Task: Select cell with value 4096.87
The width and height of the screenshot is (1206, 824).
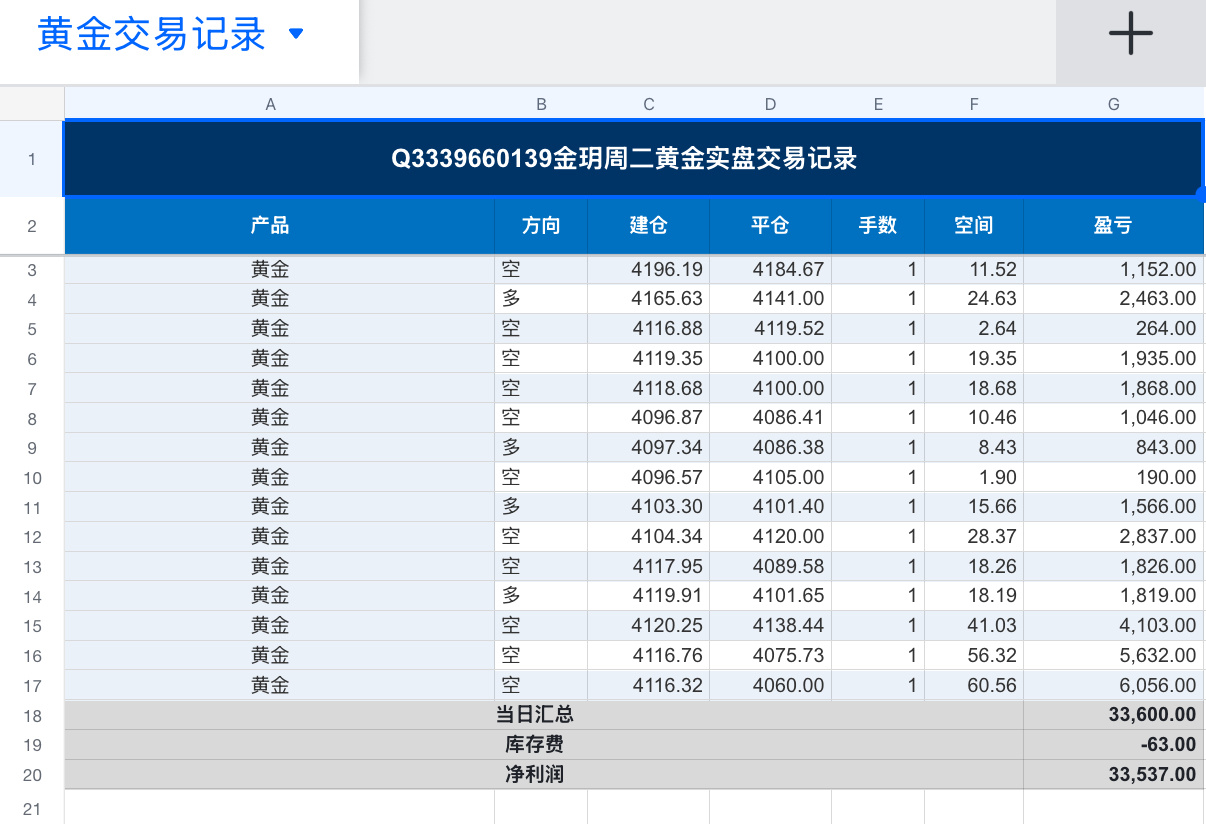Action: tap(649, 417)
